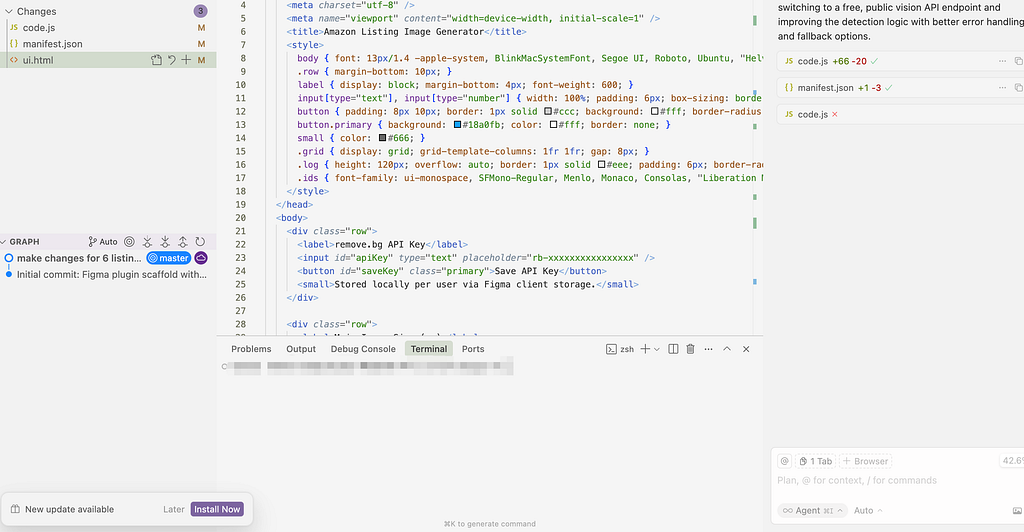Click the #eee color swatch on .log line
The height and width of the screenshot is (532, 1024).
(601, 164)
